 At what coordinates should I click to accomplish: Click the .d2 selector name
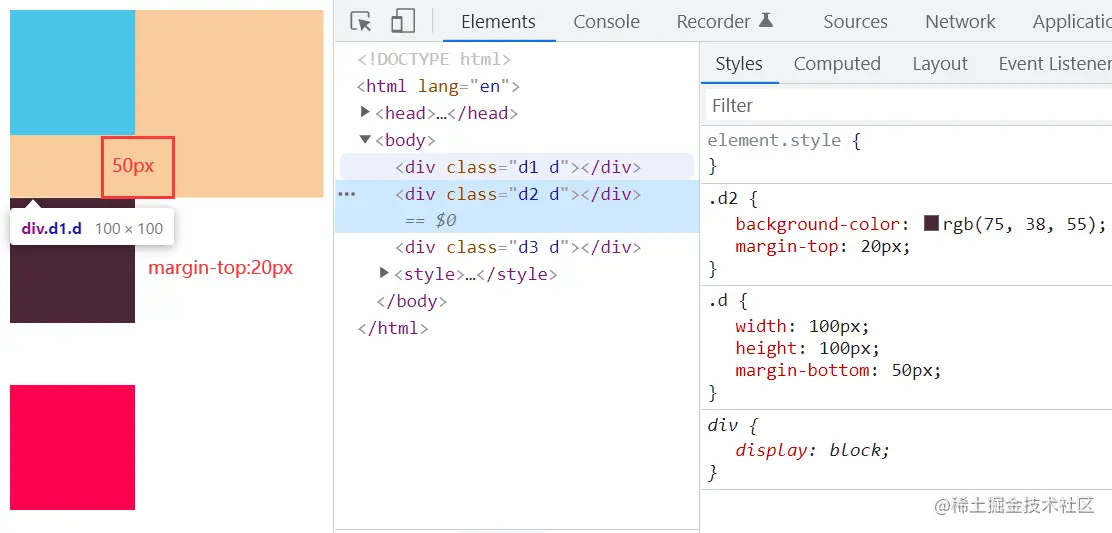(723, 198)
